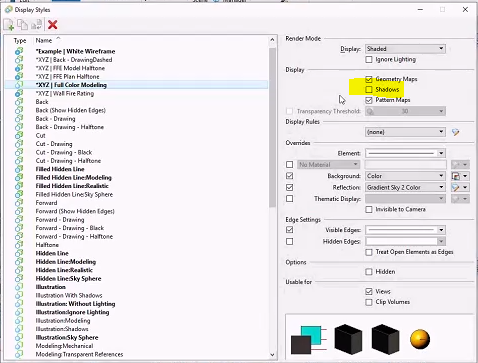Open the Hidden Edges line style dropdown
The image size is (478, 363).
tap(405, 241)
